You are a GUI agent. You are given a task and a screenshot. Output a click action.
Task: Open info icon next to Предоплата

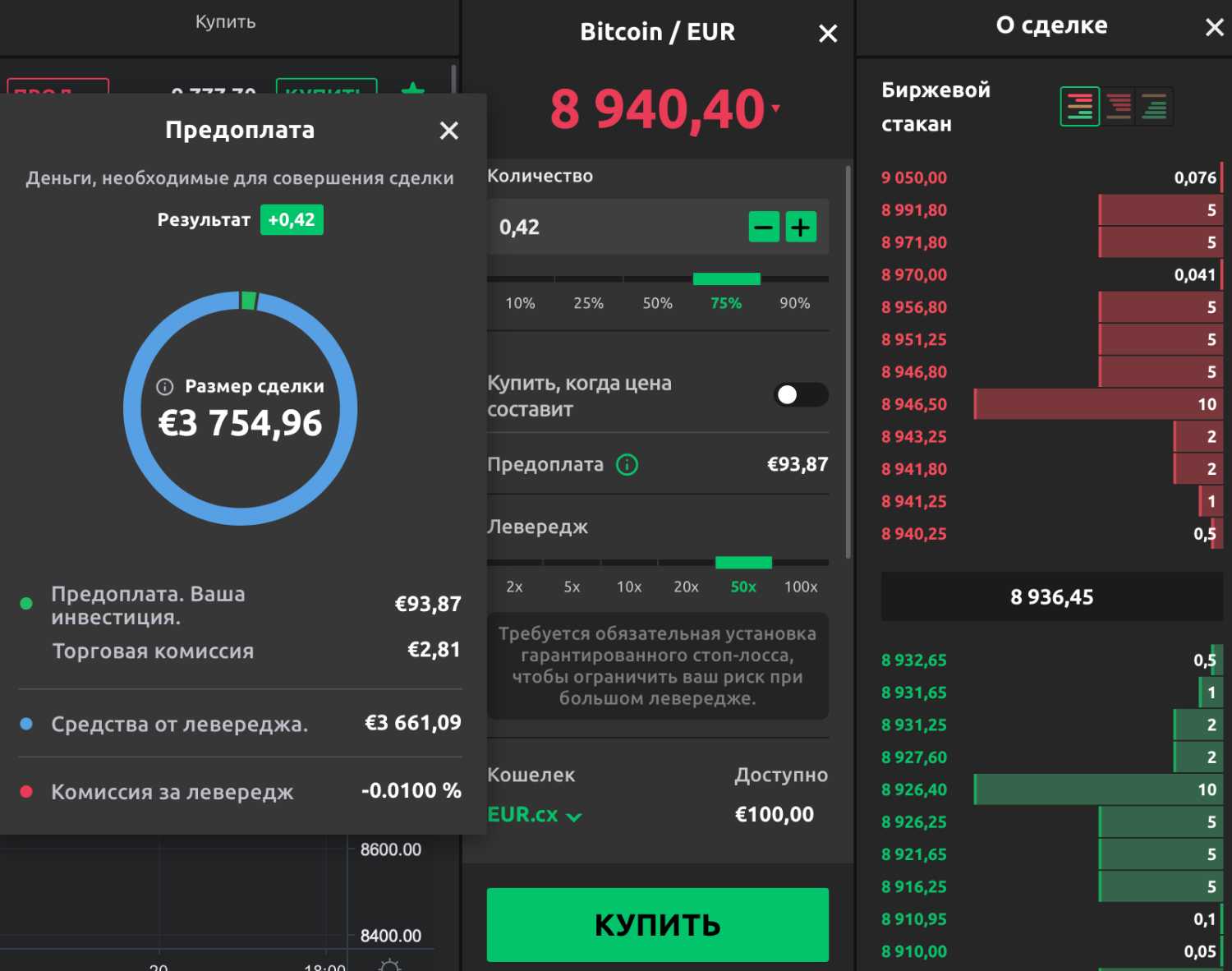pyautogui.click(x=627, y=465)
